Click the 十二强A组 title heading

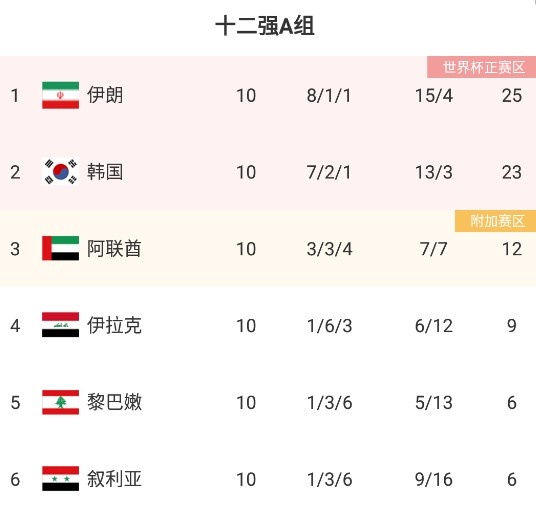coord(265,26)
